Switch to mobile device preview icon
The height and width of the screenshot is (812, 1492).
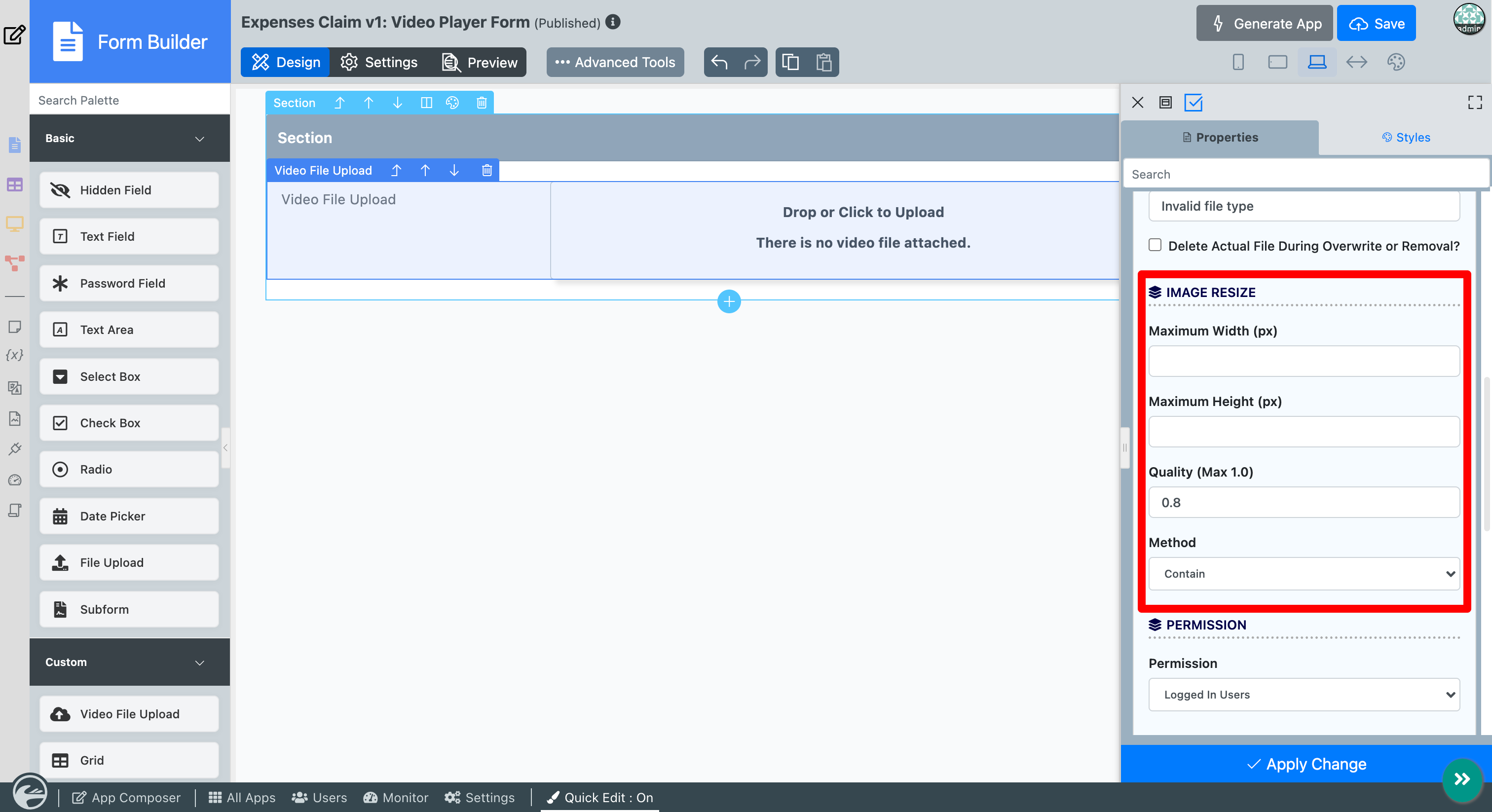(1238, 62)
